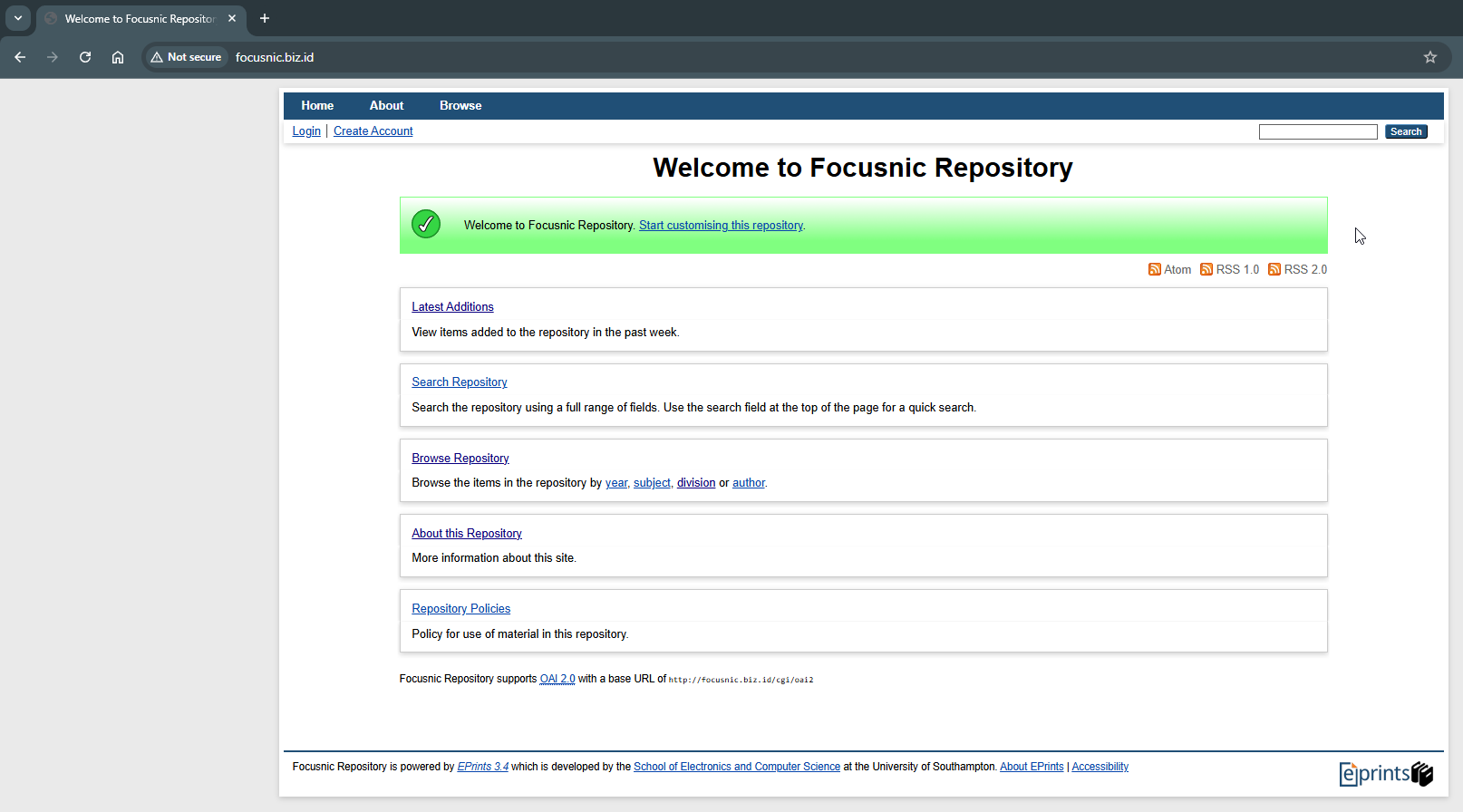Image resolution: width=1463 pixels, height=812 pixels.
Task: Reload the page in browser
Action: pos(85,57)
